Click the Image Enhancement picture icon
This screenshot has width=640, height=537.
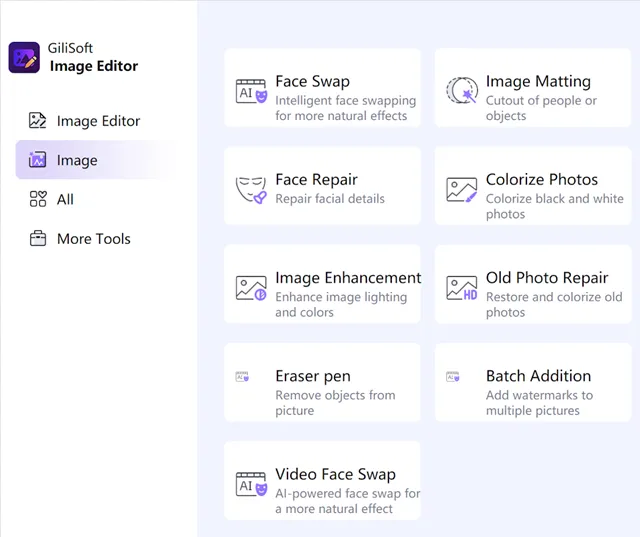pos(251,288)
